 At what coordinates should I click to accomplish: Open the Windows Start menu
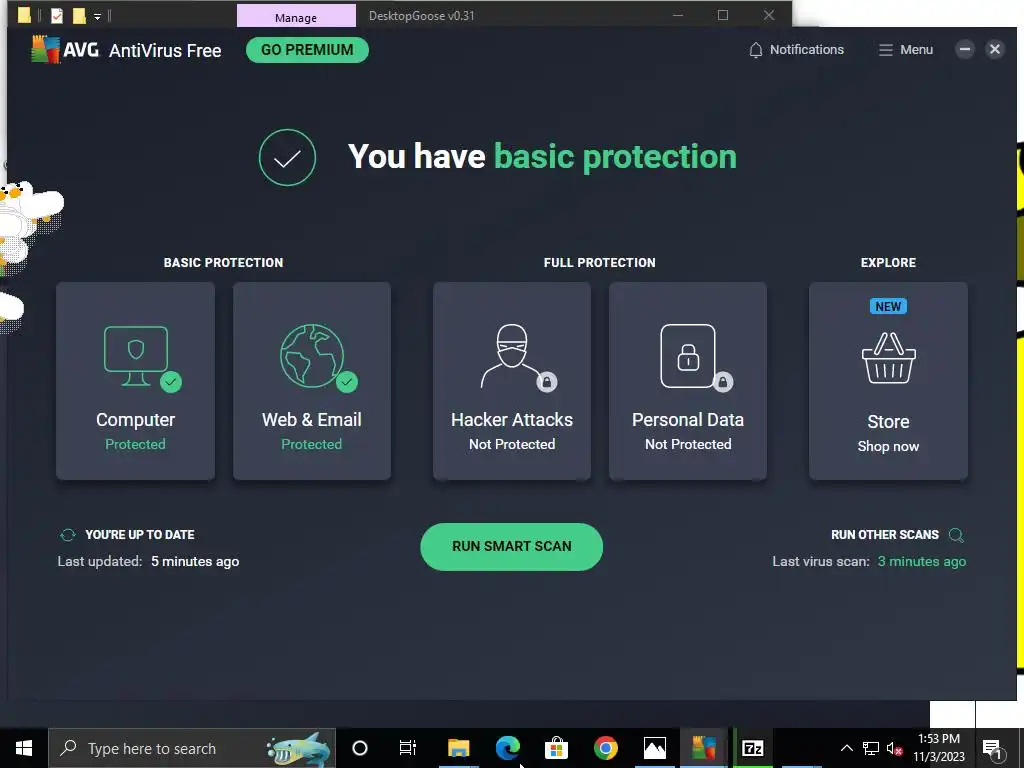click(x=24, y=748)
